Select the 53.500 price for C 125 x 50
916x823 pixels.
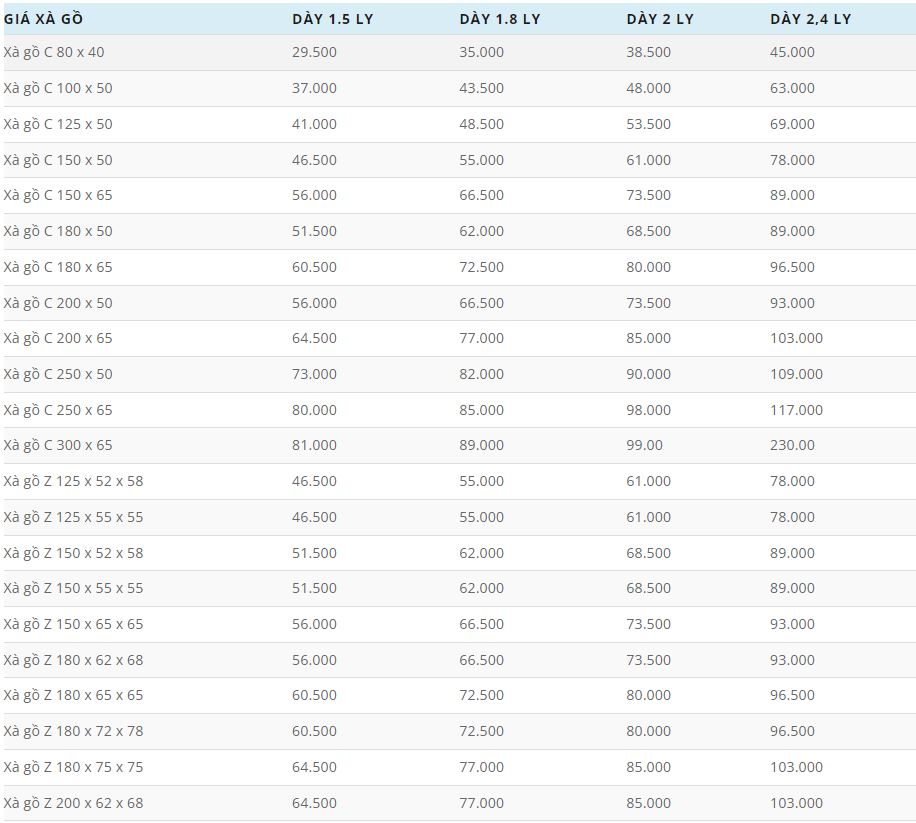648,124
